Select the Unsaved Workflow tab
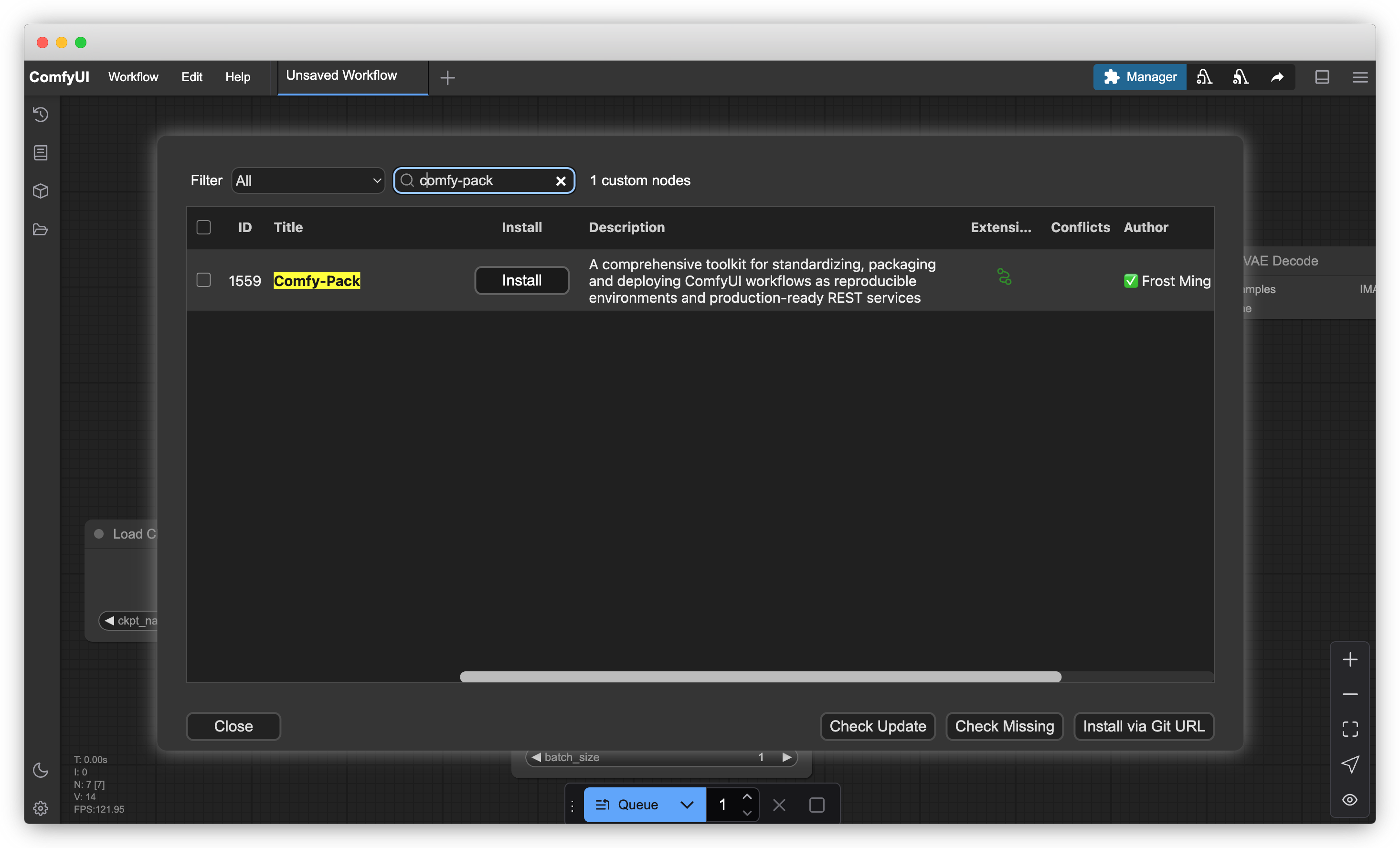Viewport: 1400px width, 848px height. (x=353, y=77)
